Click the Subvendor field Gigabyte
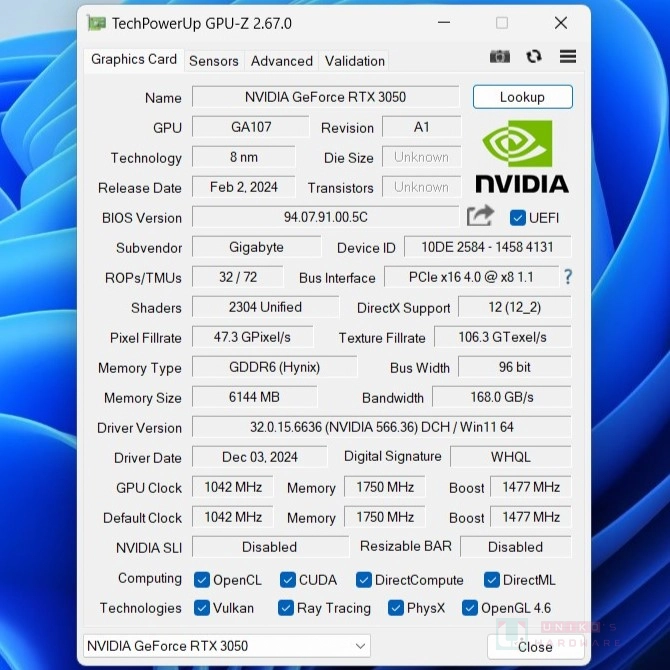 pos(256,247)
